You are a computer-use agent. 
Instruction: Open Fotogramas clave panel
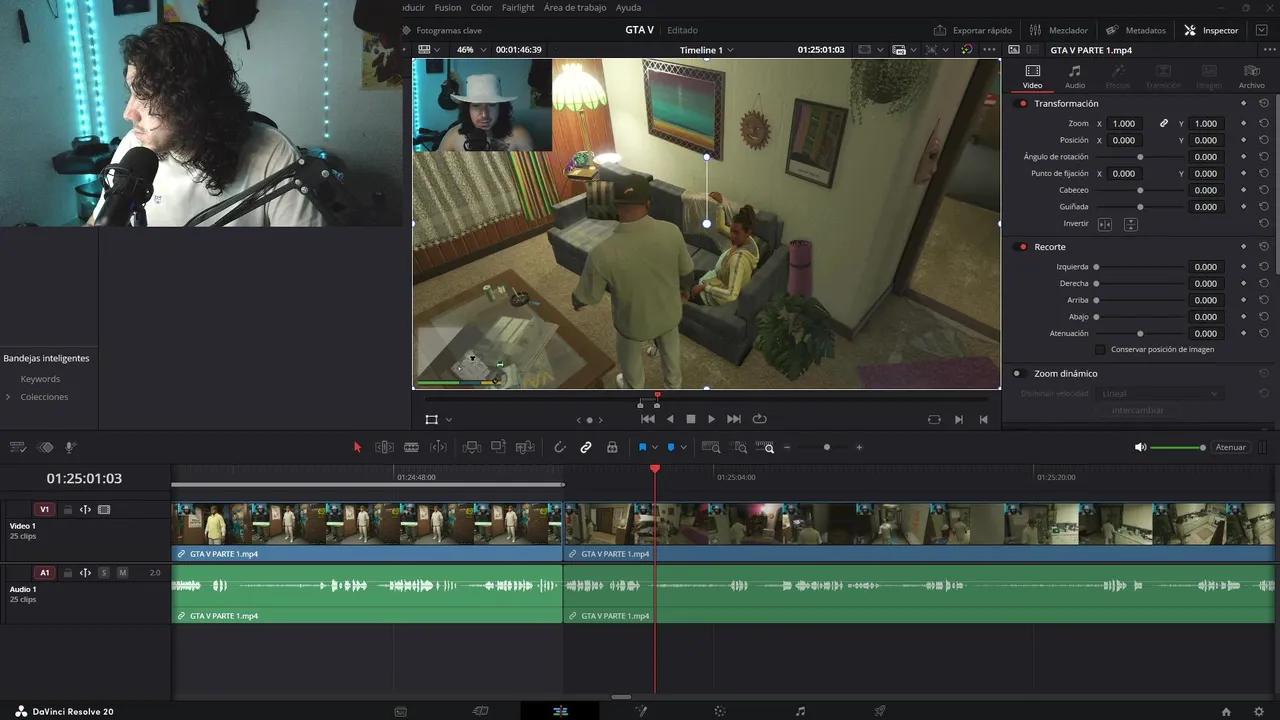(441, 30)
